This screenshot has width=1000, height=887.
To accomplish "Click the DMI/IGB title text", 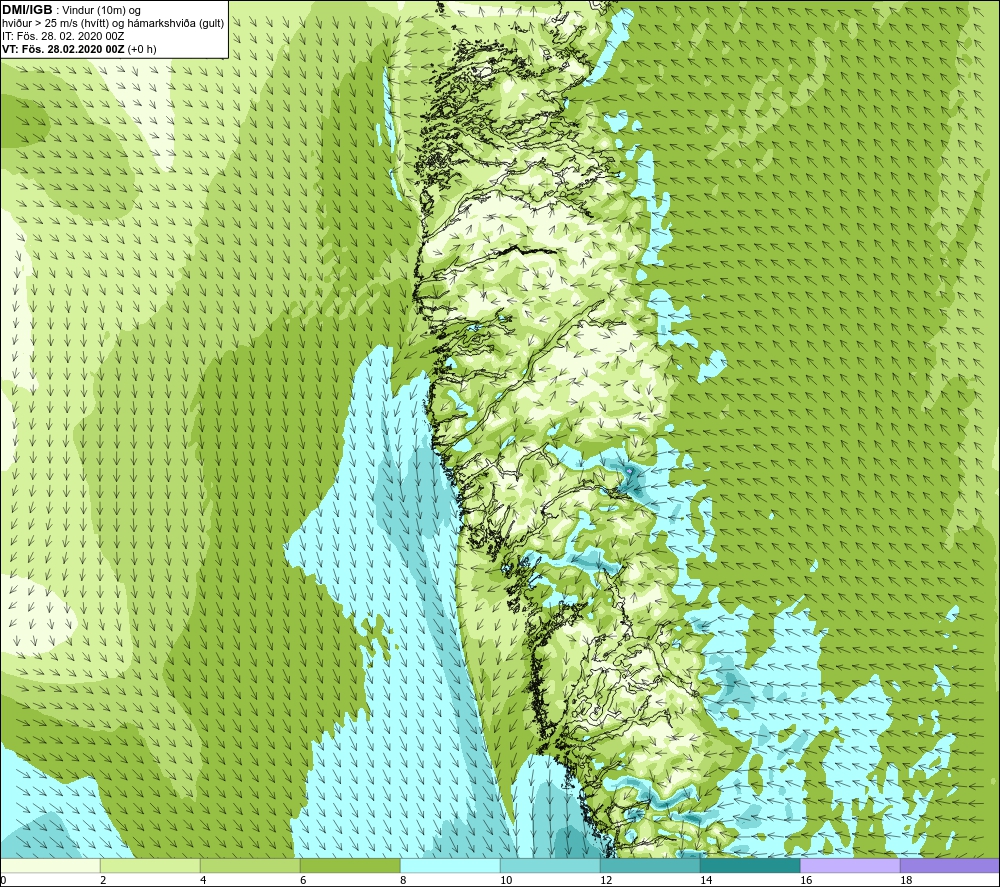I will pyautogui.click(x=27, y=10).
